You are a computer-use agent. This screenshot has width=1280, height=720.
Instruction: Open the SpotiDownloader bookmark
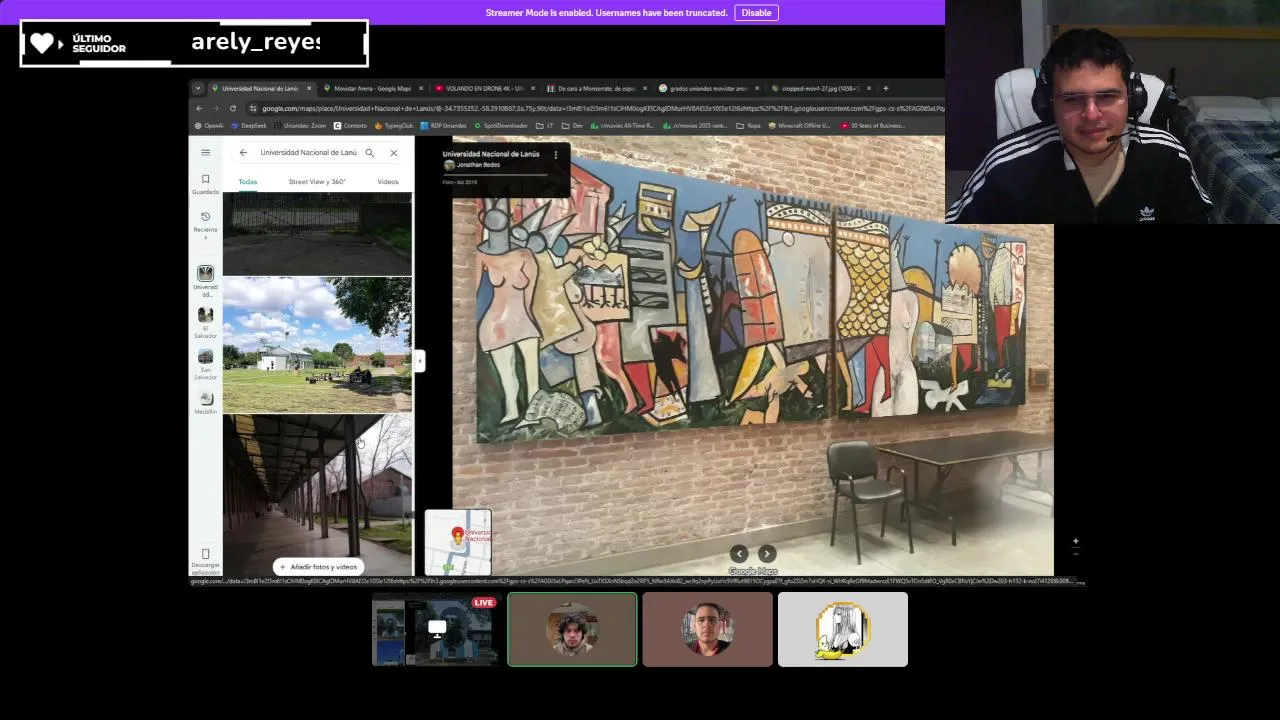(501, 126)
